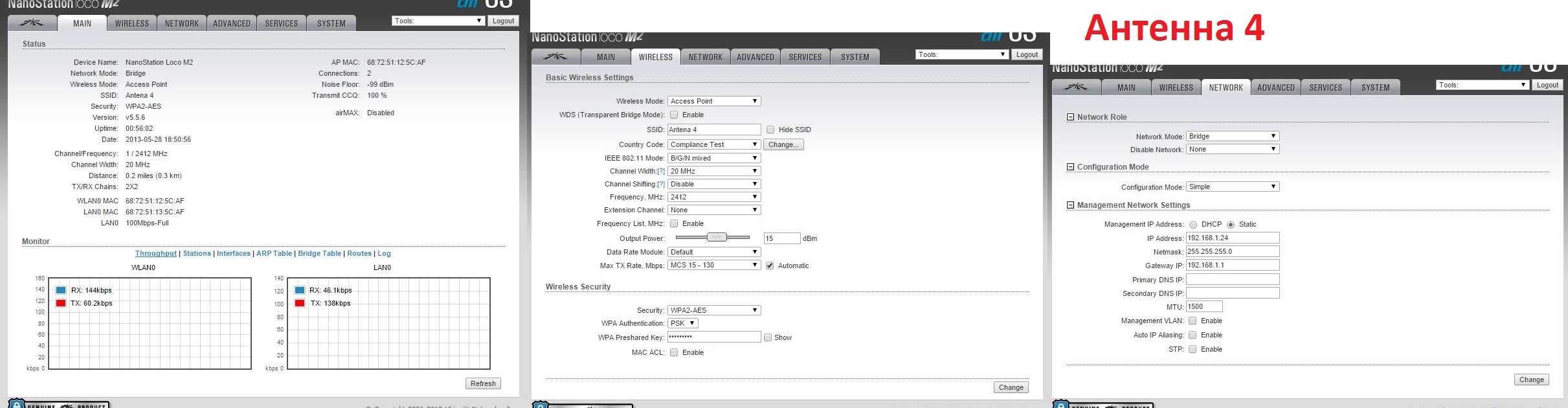Open the Country Code dropdown
Viewport: 1568px width, 408px height.
[x=714, y=144]
